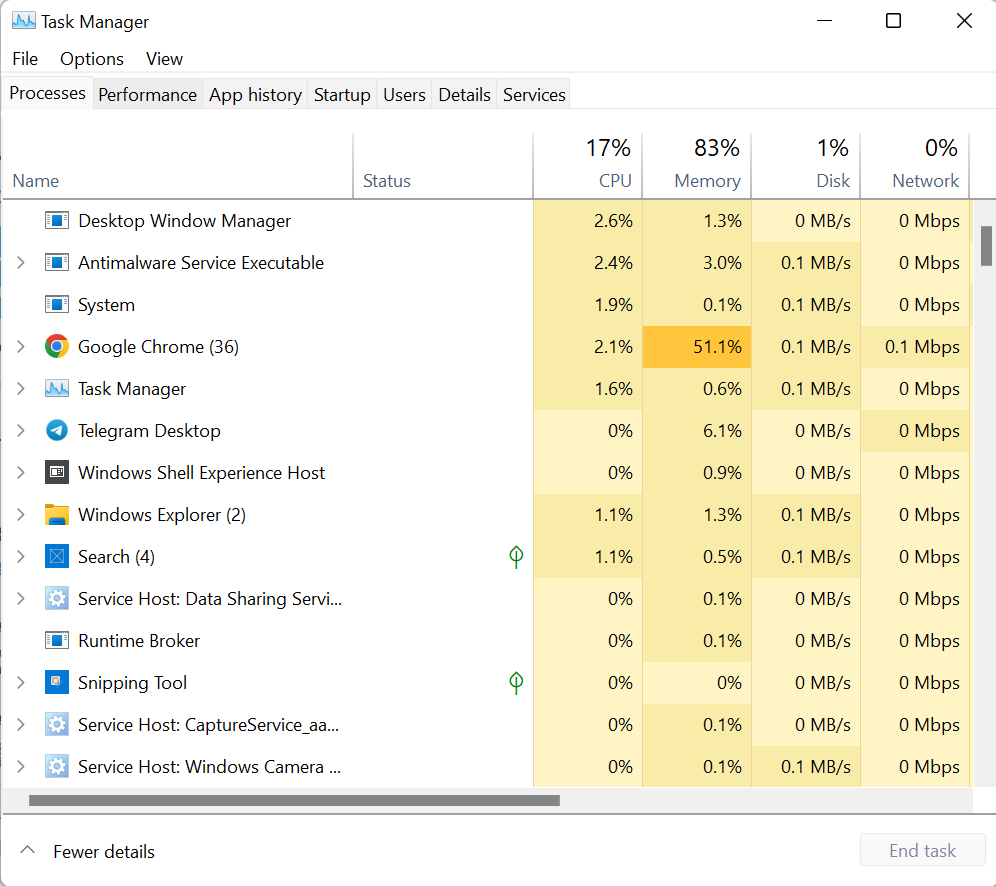Click the Desktop Window Manager process icon
The image size is (996, 886).
point(57,221)
